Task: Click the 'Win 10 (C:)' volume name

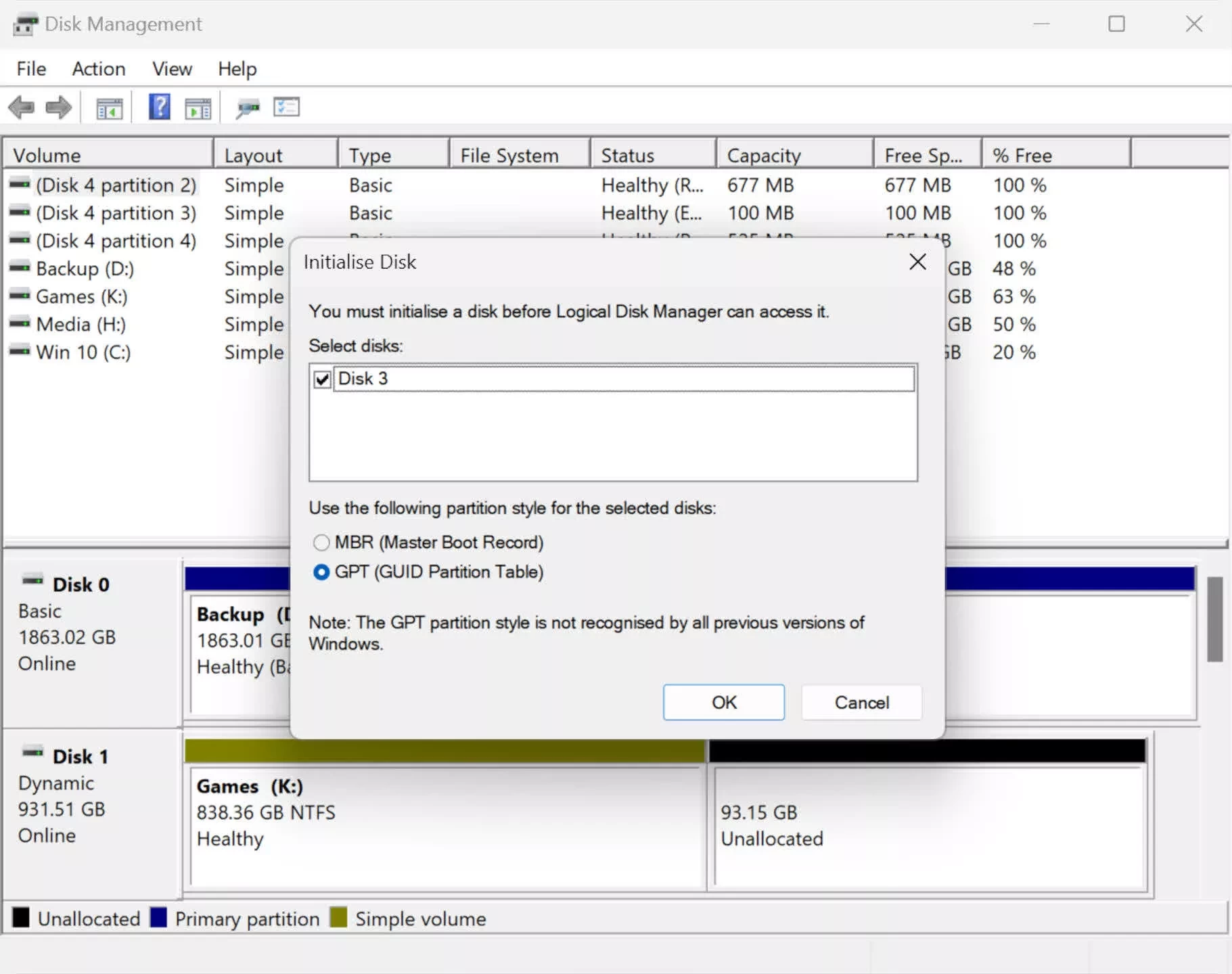Action: pyautogui.click(x=83, y=352)
